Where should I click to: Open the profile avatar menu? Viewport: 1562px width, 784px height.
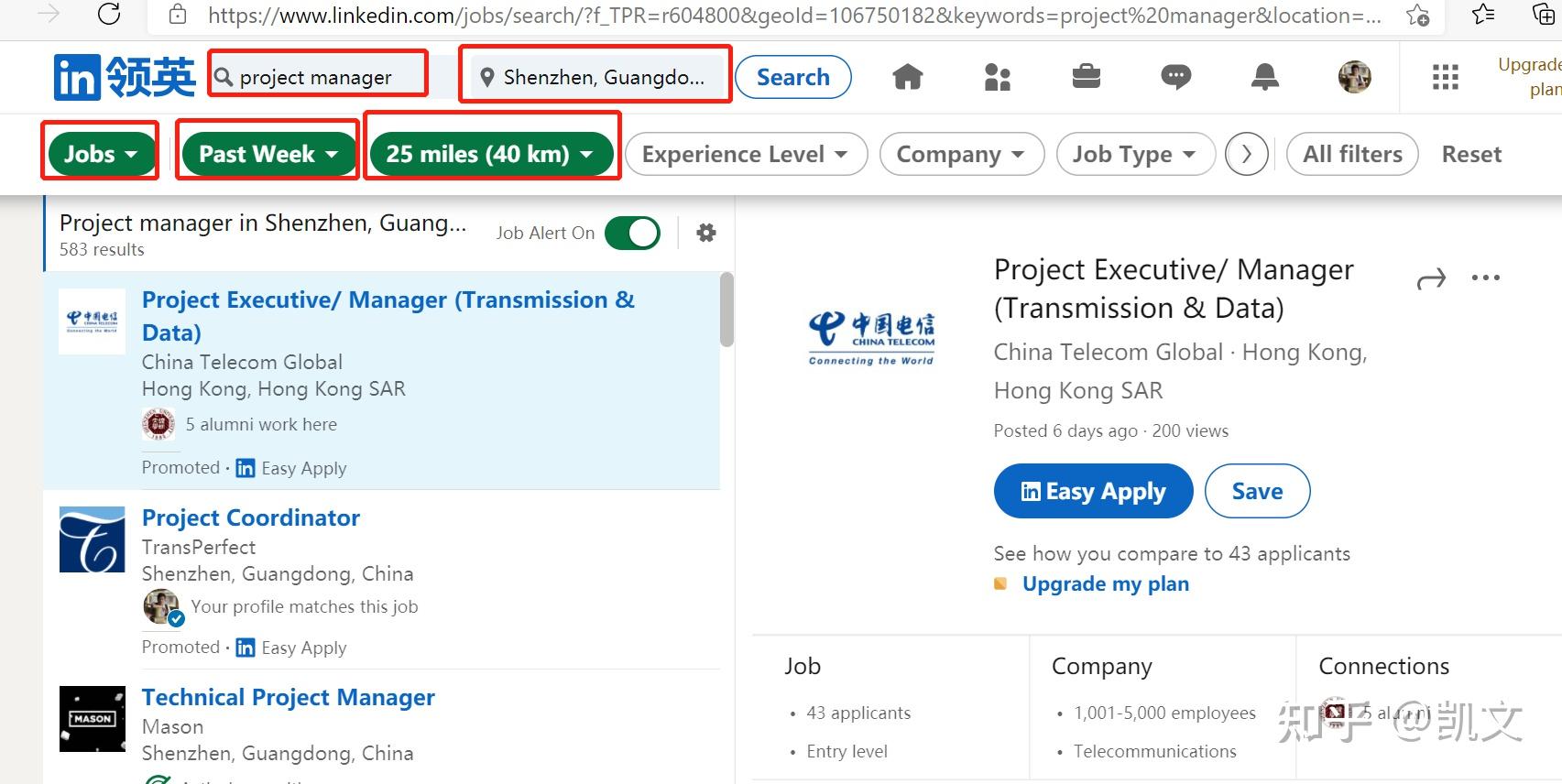pyautogui.click(x=1354, y=77)
